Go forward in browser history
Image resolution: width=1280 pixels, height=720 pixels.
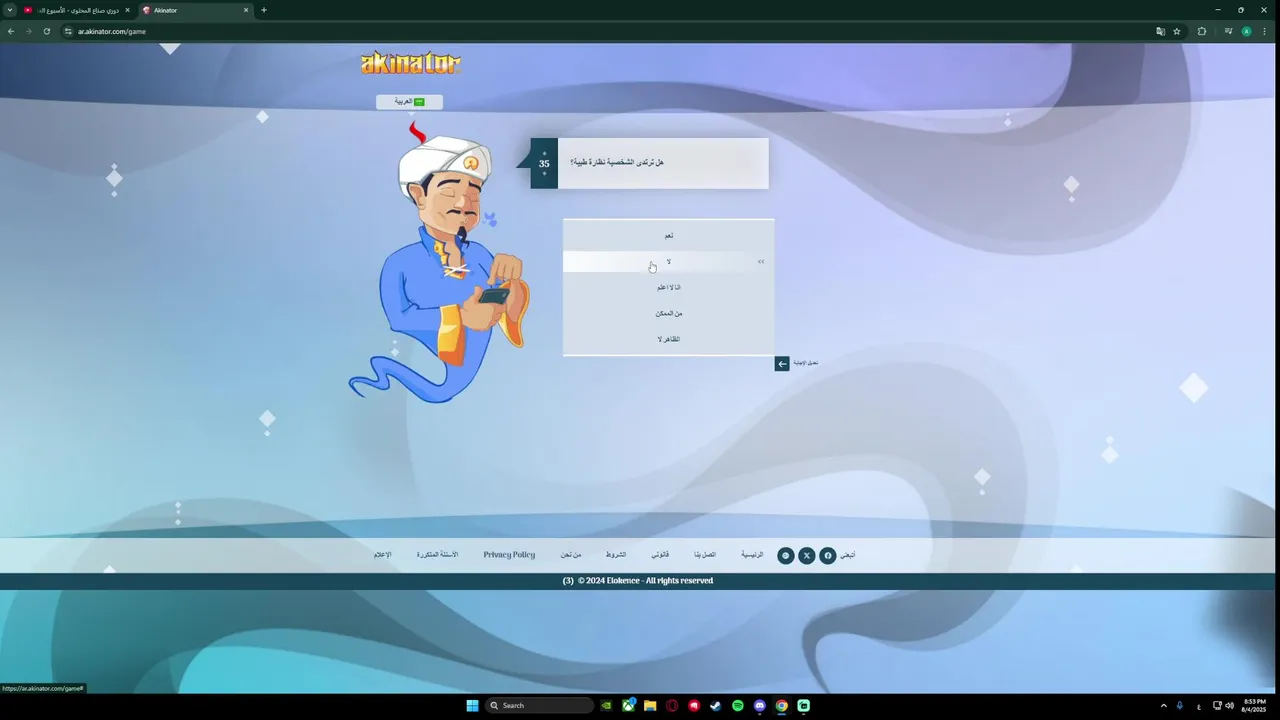pos(29,31)
